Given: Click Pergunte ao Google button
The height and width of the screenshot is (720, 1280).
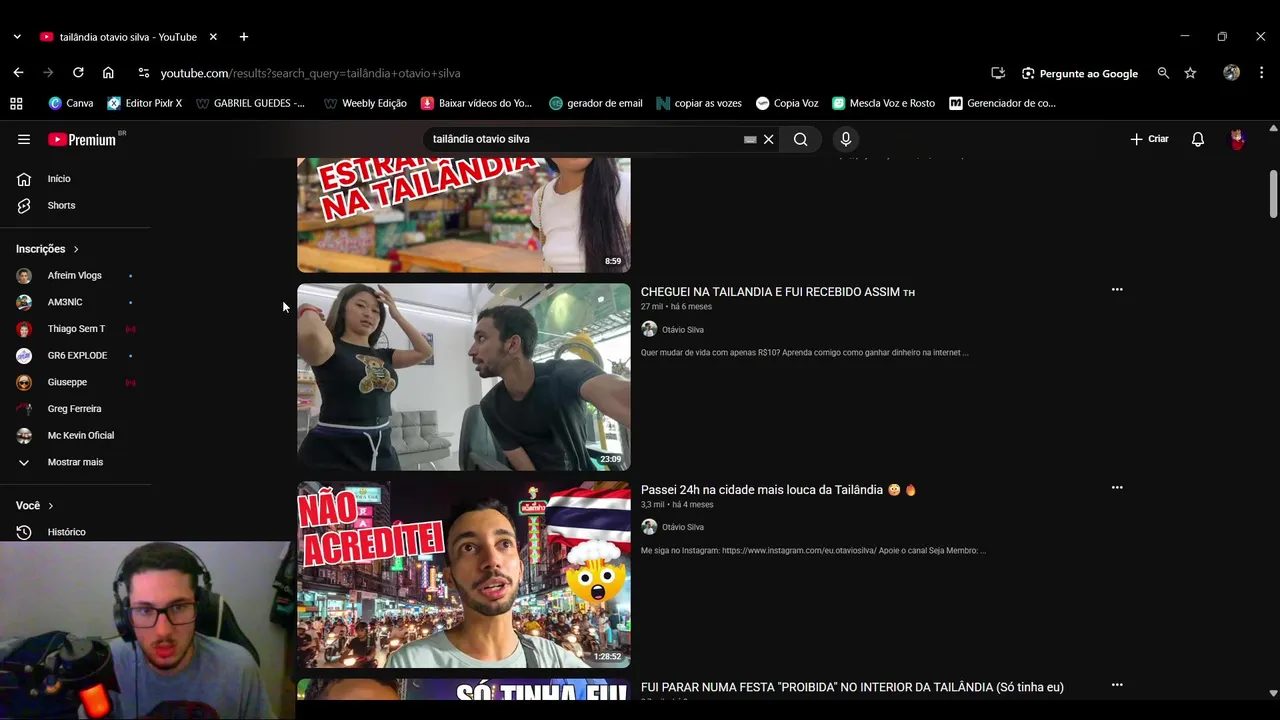Looking at the screenshot, I should click(1080, 73).
